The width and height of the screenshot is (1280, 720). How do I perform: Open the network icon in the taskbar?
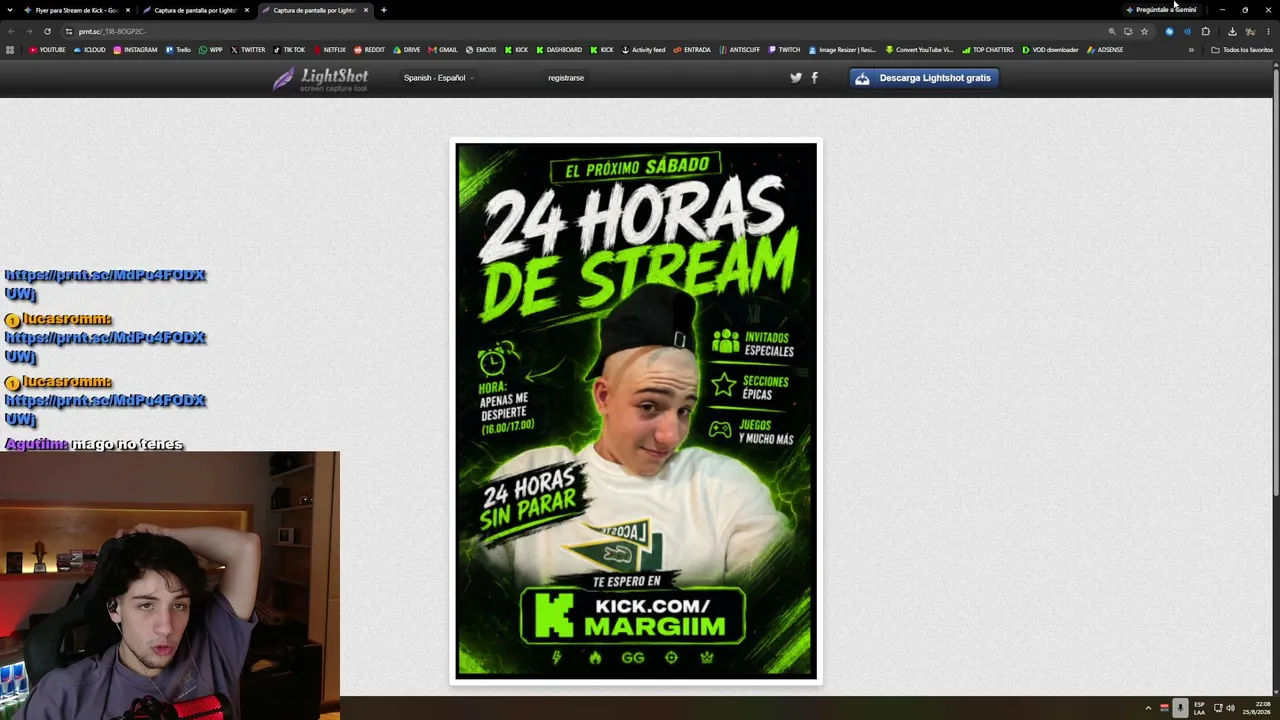coord(1216,708)
